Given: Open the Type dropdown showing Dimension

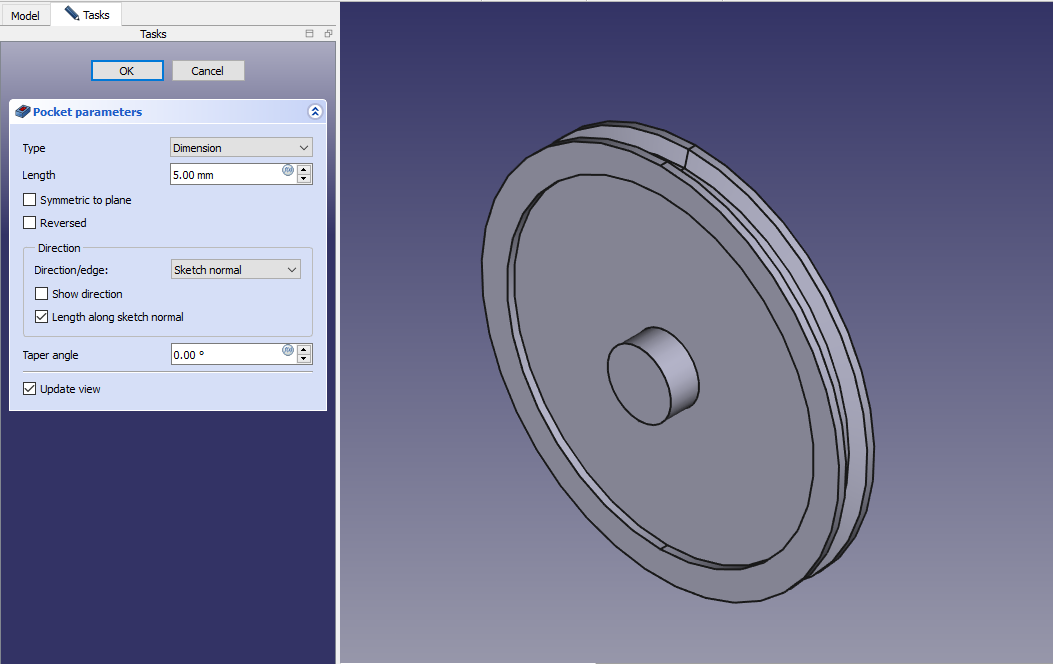Looking at the screenshot, I should [x=241, y=148].
